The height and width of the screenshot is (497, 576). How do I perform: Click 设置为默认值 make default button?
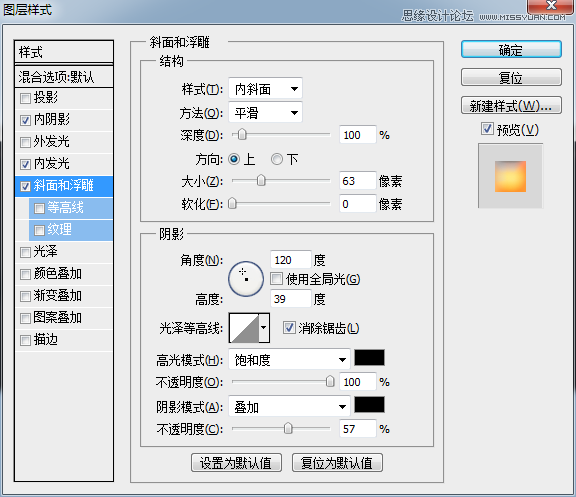(236, 462)
